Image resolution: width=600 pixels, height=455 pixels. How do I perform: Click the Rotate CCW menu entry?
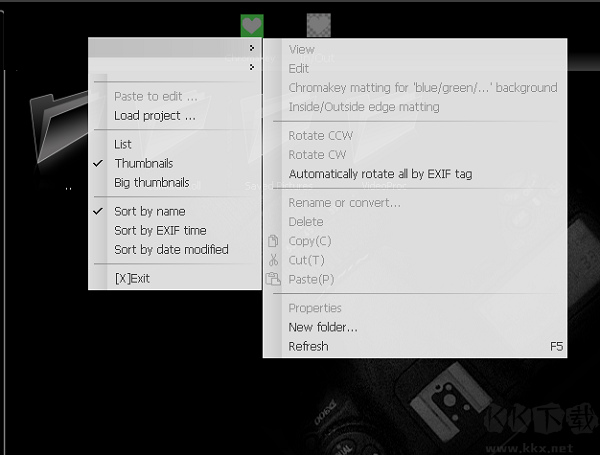(x=320, y=135)
